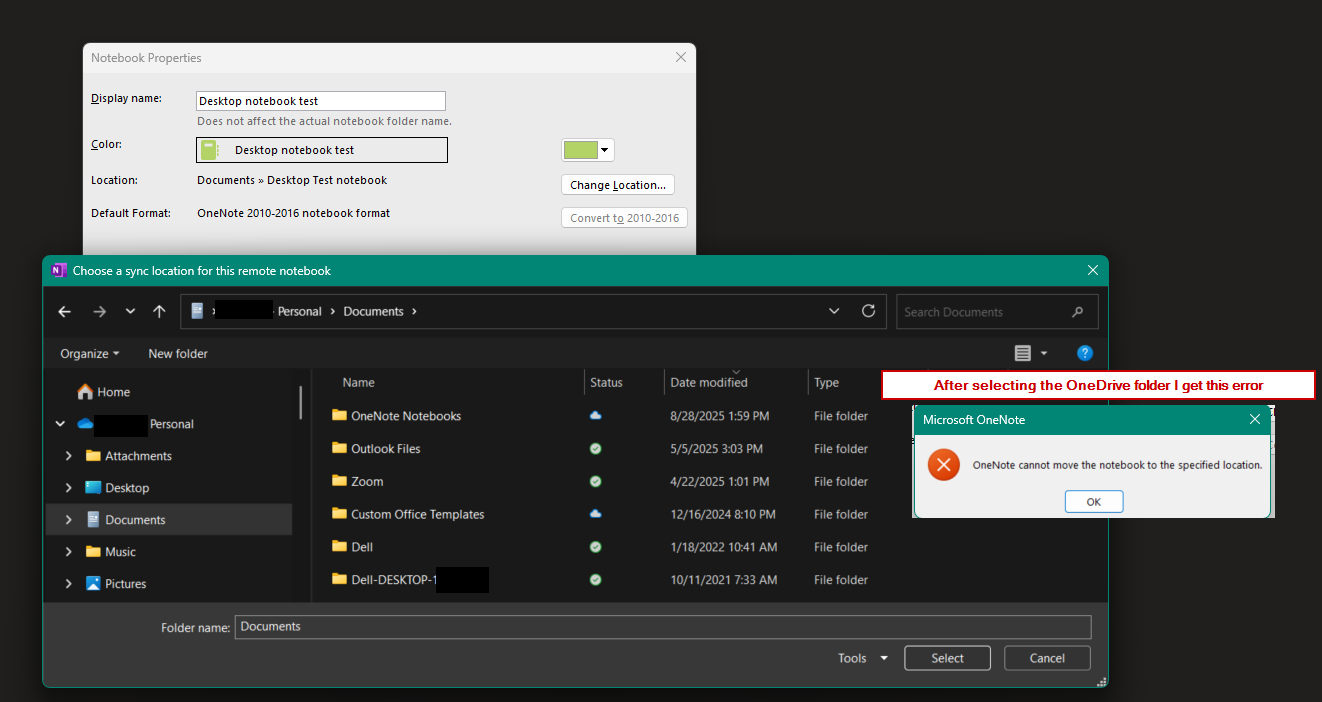Screen dimensions: 1322x702
Task: Select the OneNote Notebooks folder
Action: [x=406, y=416]
